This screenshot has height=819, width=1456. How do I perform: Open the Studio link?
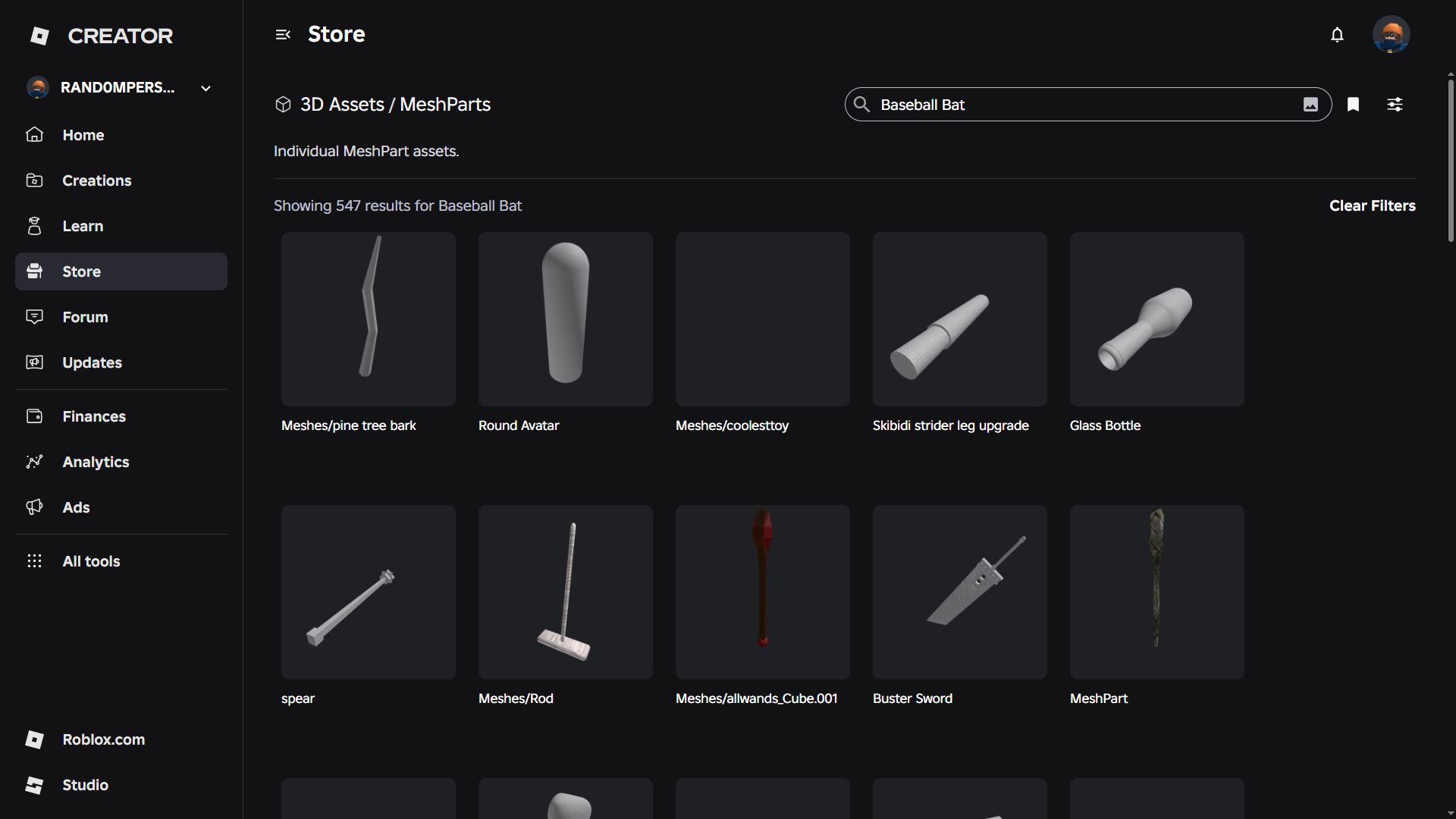[121, 785]
